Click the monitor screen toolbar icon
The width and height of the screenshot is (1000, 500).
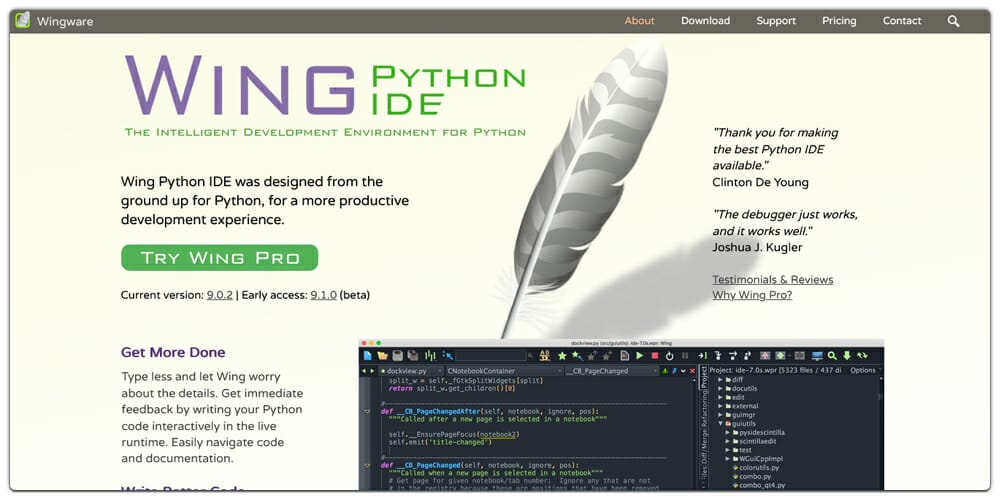[x=817, y=356]
